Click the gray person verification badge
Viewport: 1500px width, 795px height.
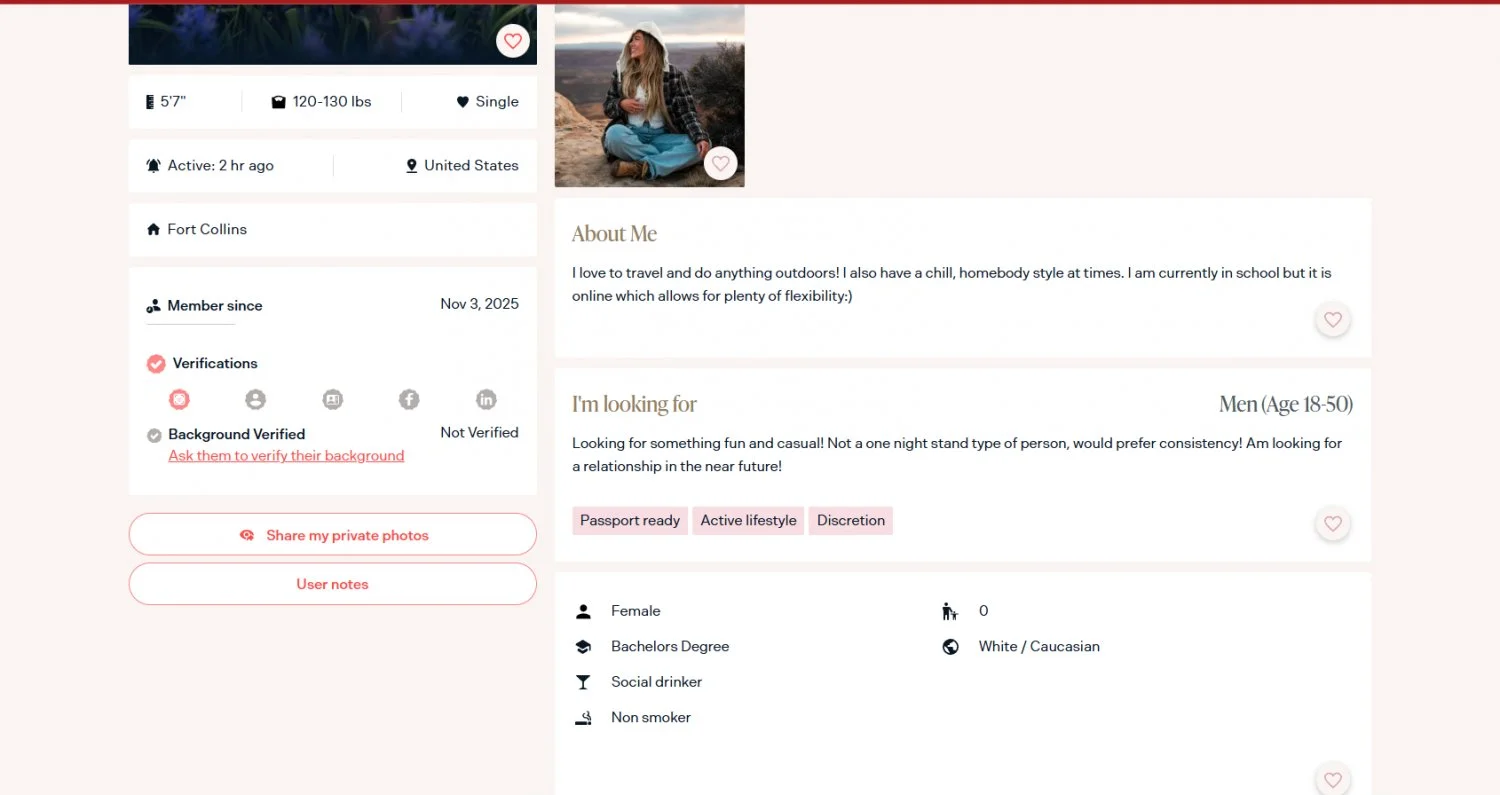click(256, 399)
